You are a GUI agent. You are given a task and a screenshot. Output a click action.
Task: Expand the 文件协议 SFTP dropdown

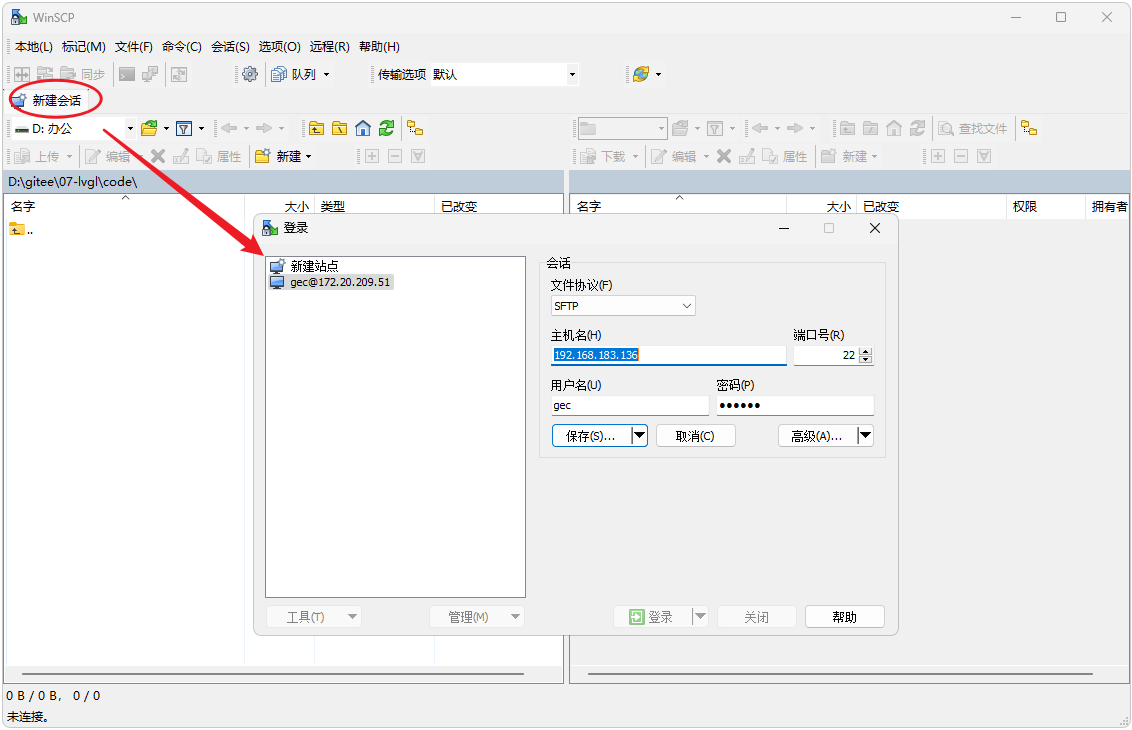point(686,306)
